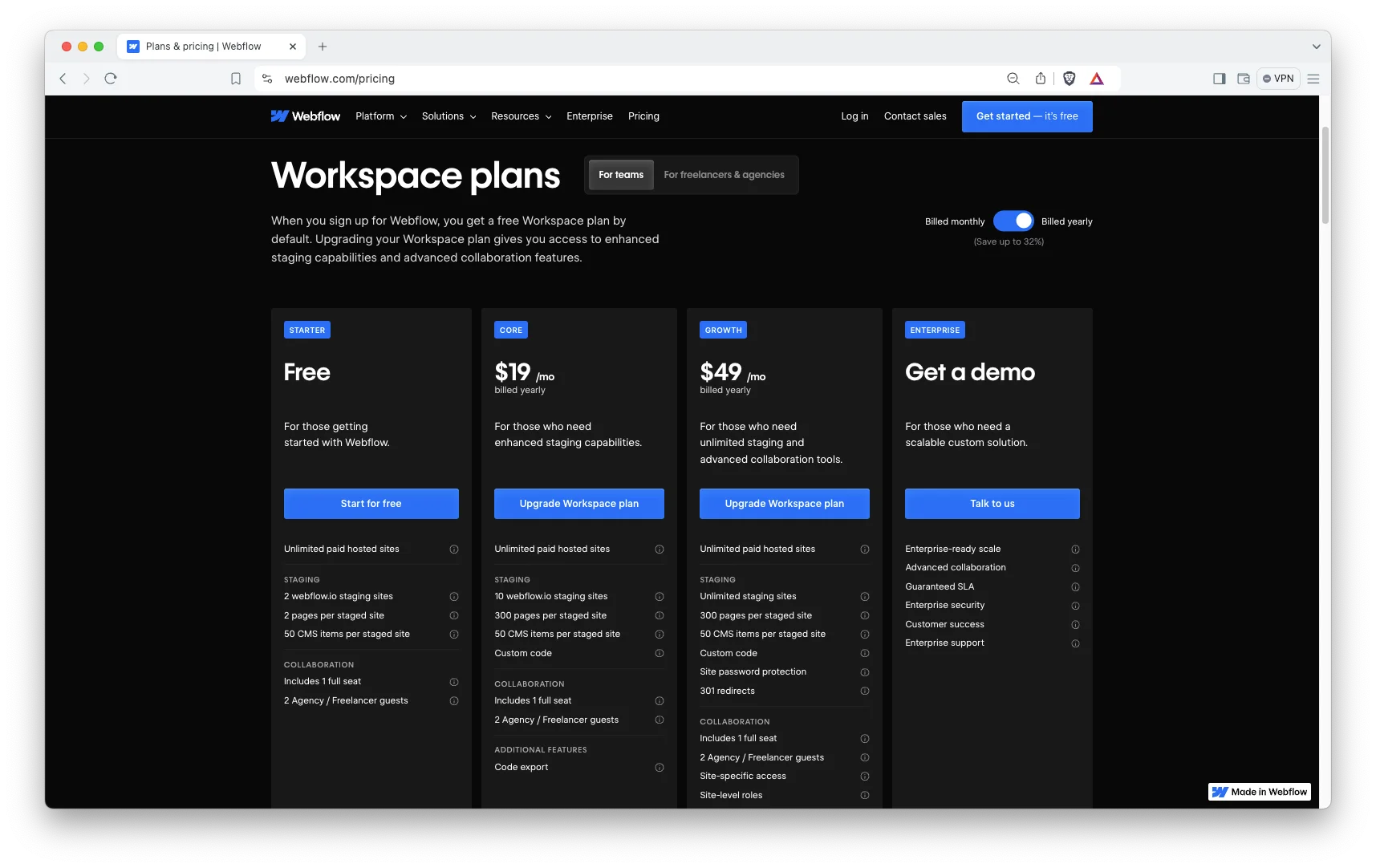Image resolution: width=1376 pixels, height=868 pixels.
Task: Expand the Solutions dropdown menu
Action: 449,116
